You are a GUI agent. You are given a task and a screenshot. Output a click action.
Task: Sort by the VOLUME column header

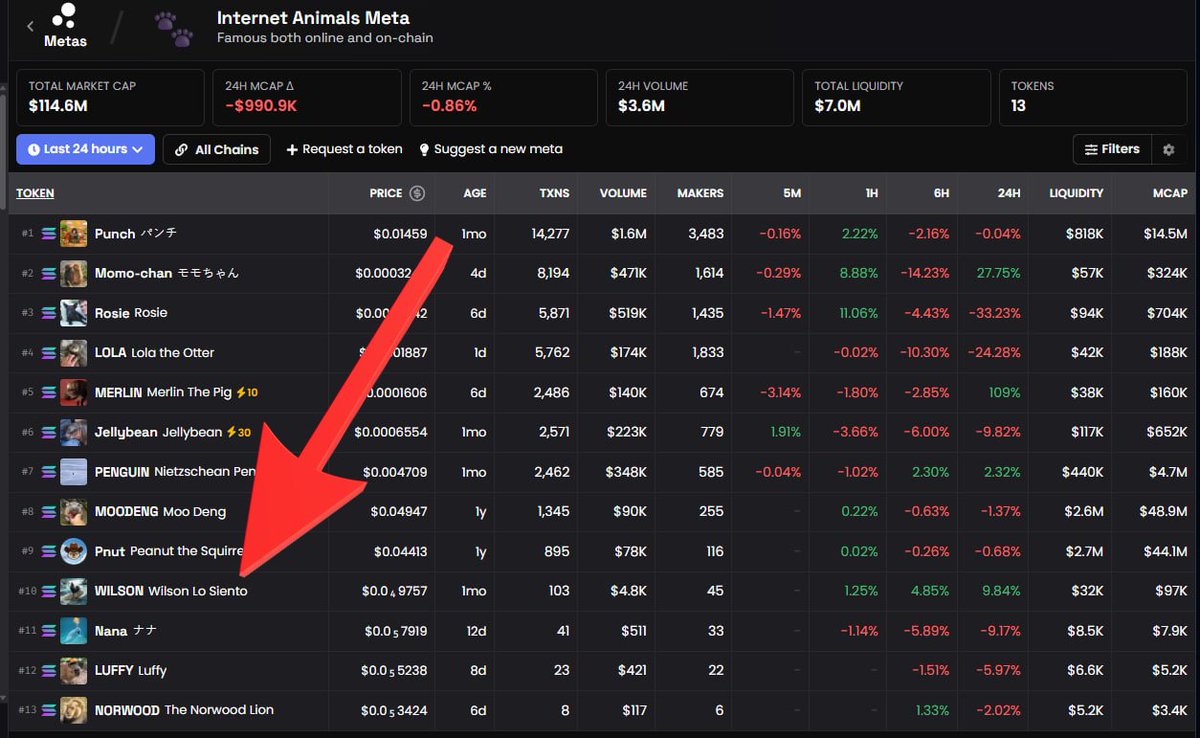[x=623, y=193]
